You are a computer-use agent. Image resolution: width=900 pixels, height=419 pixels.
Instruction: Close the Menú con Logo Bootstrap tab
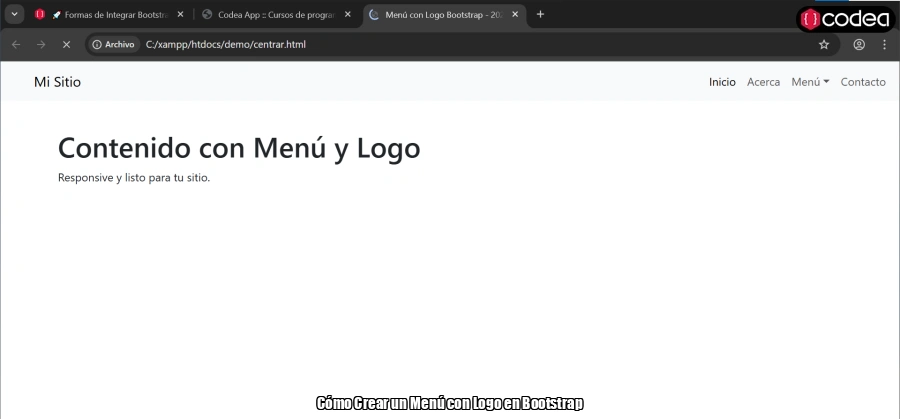pos(515,14)
